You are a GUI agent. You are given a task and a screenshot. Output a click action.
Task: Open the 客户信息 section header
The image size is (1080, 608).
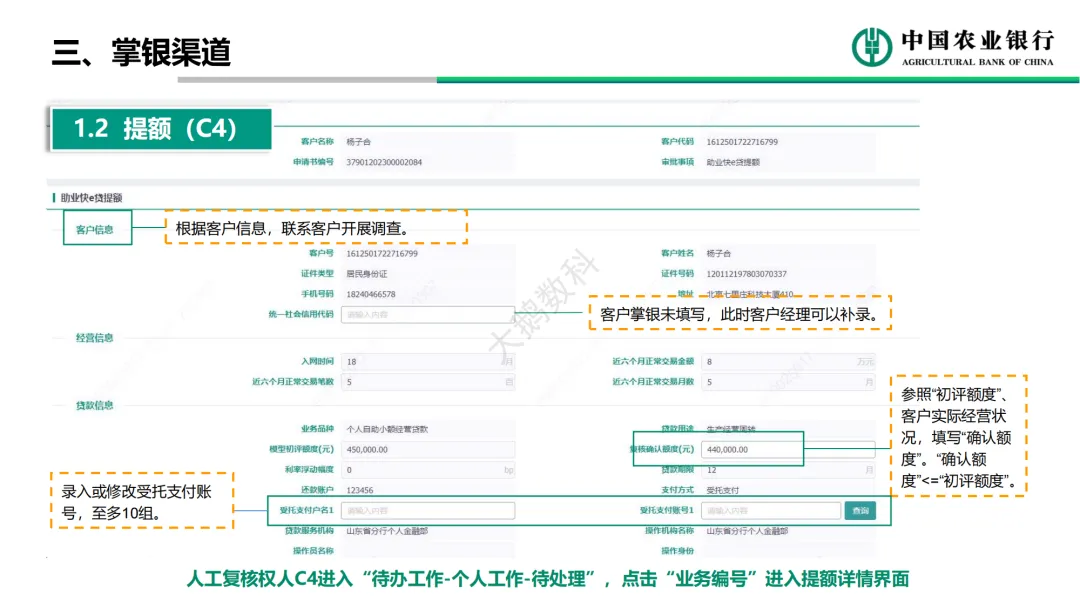(95, 229)
